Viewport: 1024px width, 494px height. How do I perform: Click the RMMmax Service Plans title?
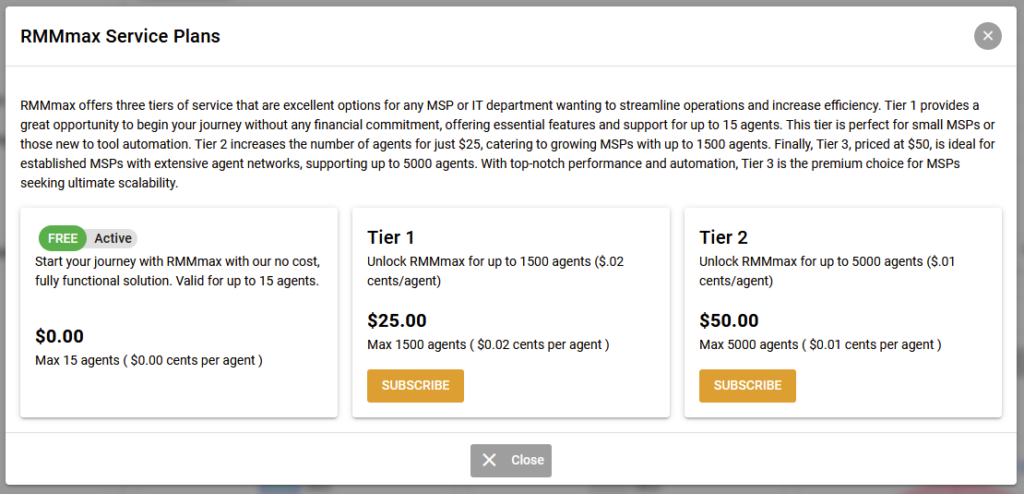tap(120, 37)
